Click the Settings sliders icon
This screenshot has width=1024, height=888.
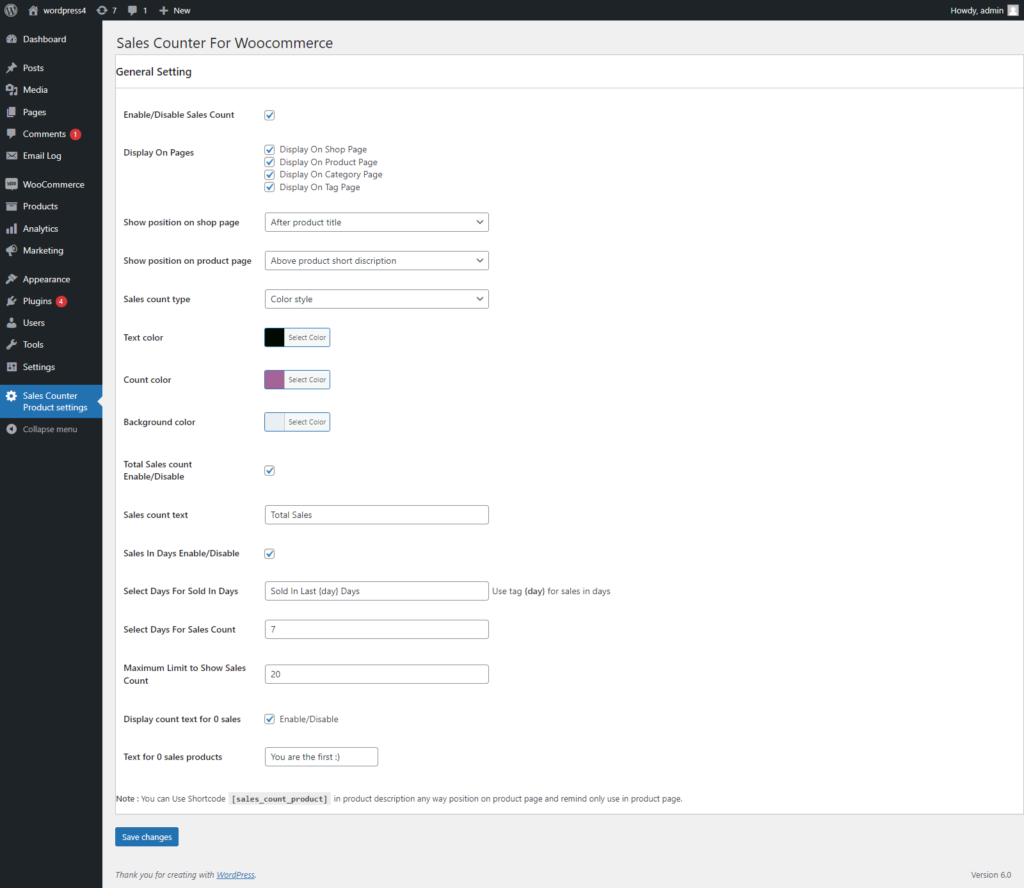11,367
